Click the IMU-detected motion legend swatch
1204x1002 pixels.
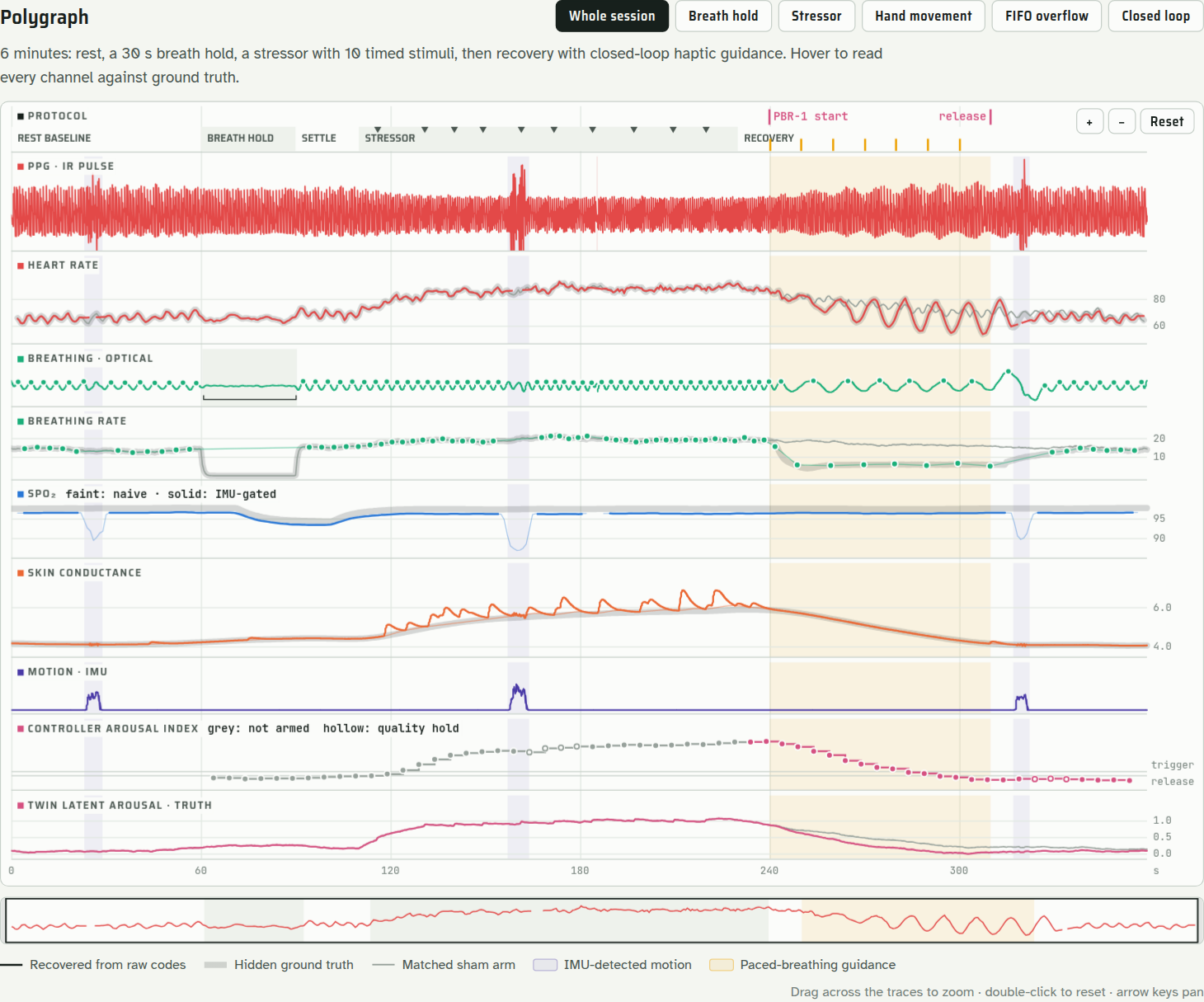545,965
